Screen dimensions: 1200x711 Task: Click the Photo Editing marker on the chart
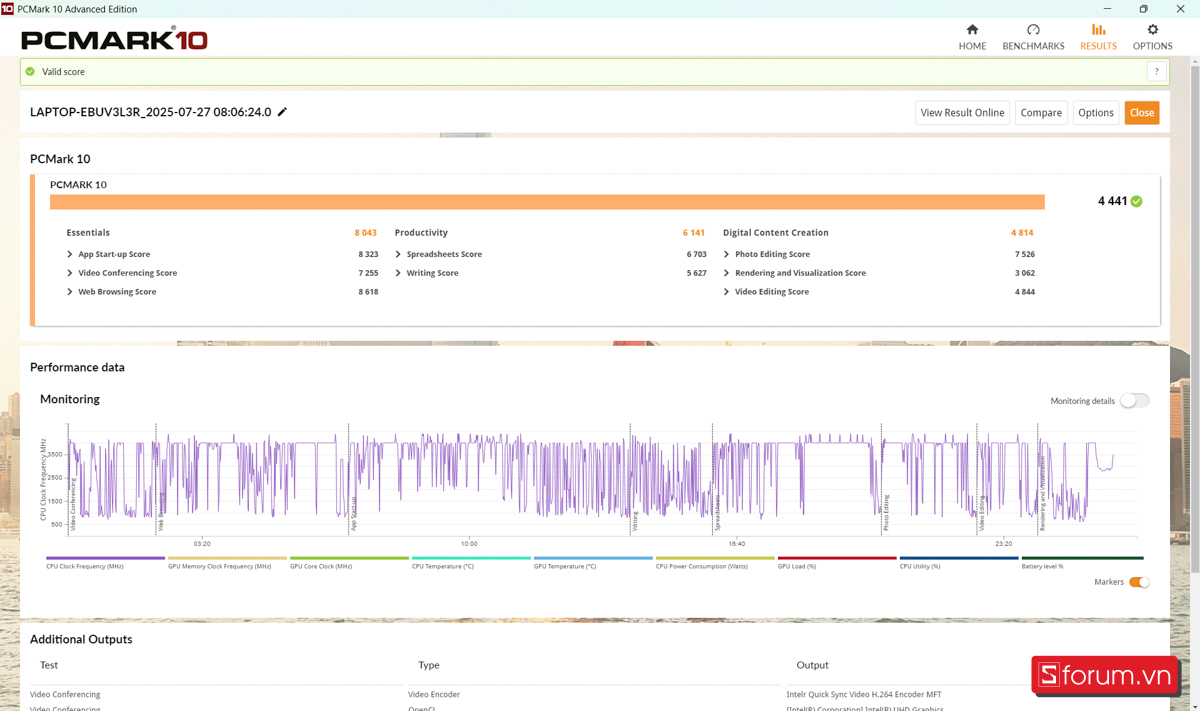(x=886, y=512)
